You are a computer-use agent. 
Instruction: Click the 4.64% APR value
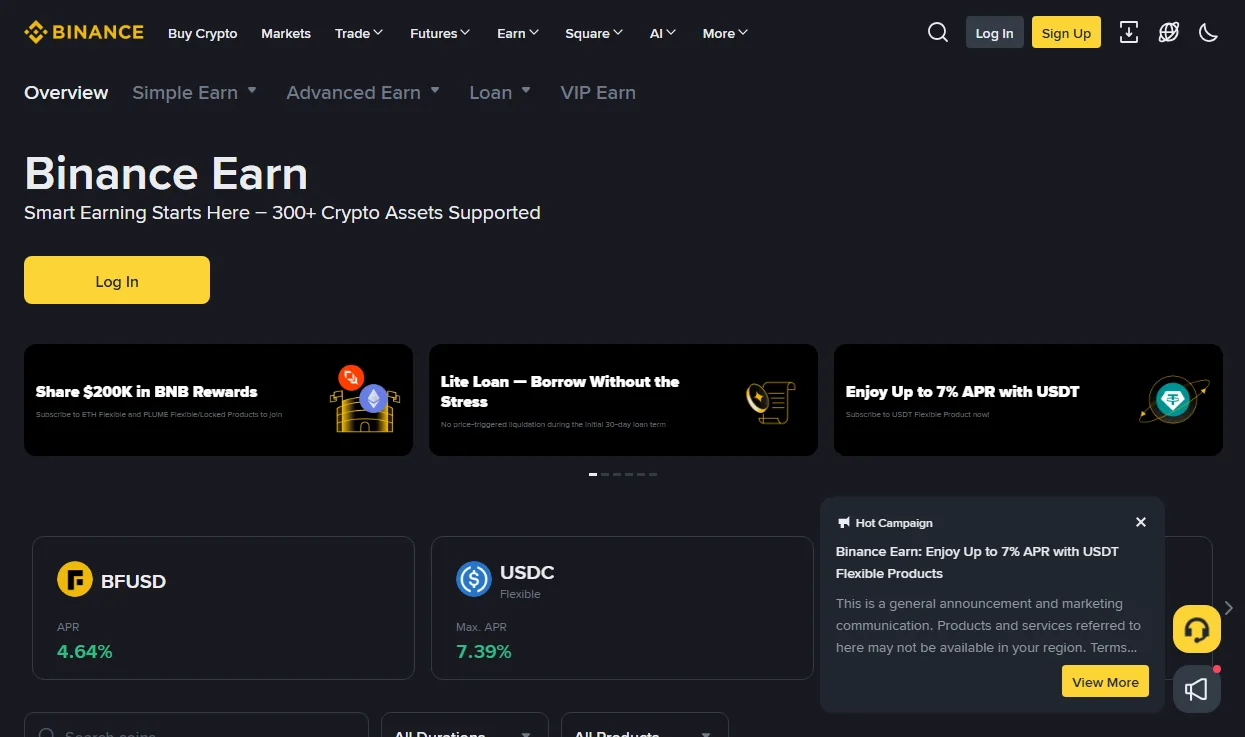coord(85,652)
